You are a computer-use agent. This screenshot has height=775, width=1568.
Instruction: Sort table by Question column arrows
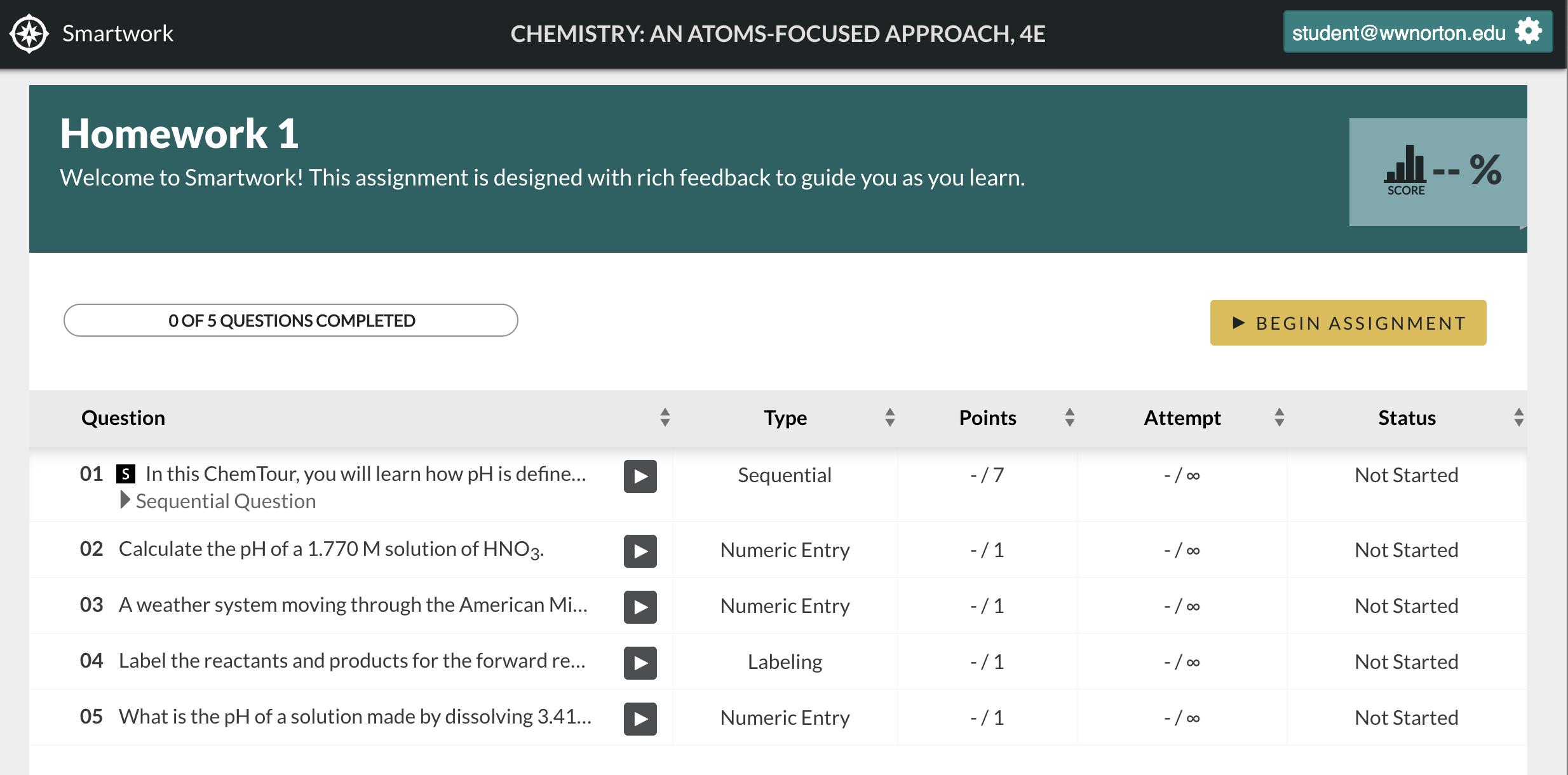[665, 417]
